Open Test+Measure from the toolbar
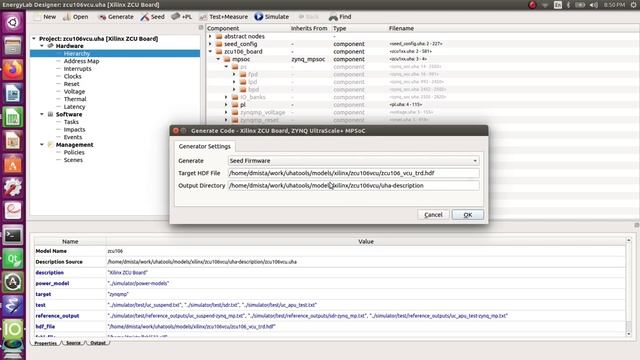This screenshot has height=360, width=640. point(224,17)
